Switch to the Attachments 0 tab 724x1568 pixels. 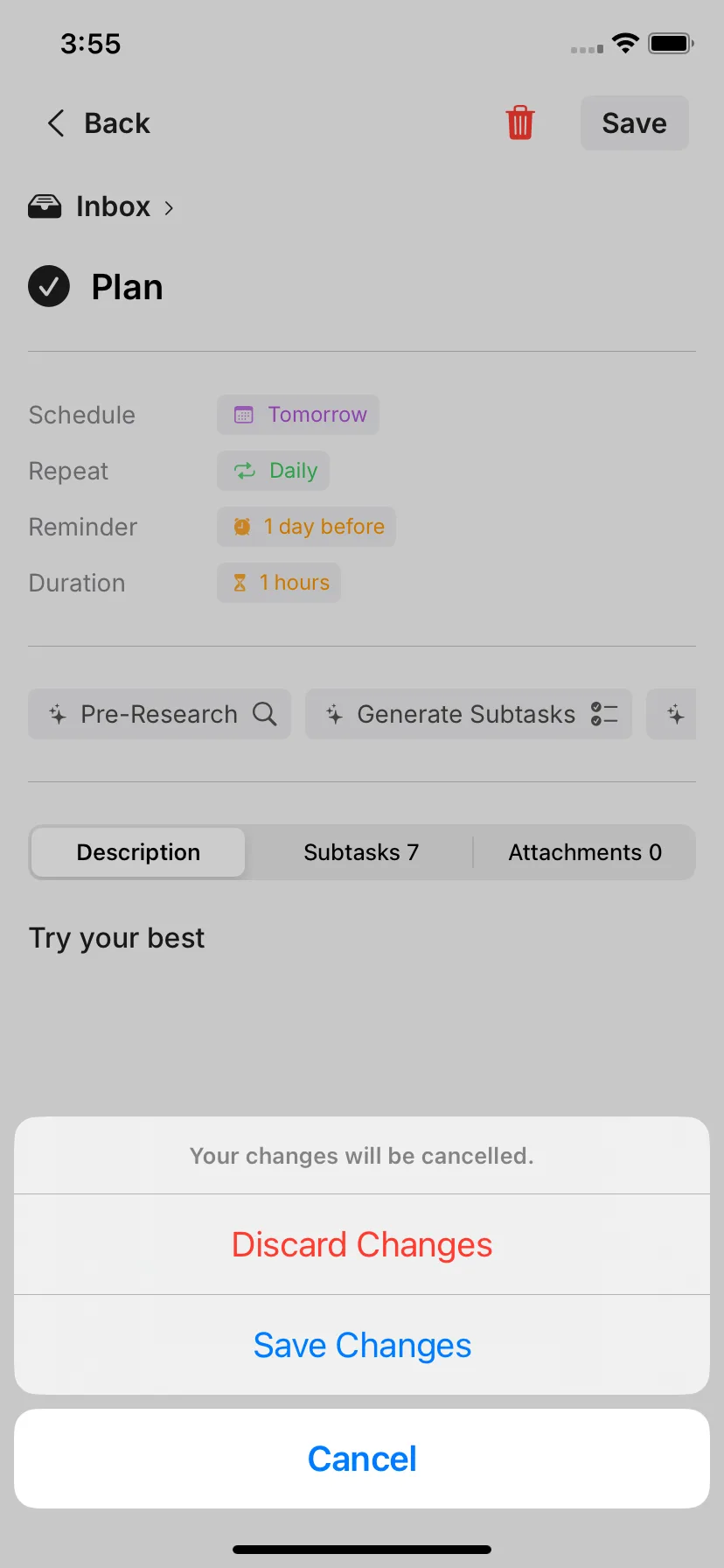pos(585,852)
